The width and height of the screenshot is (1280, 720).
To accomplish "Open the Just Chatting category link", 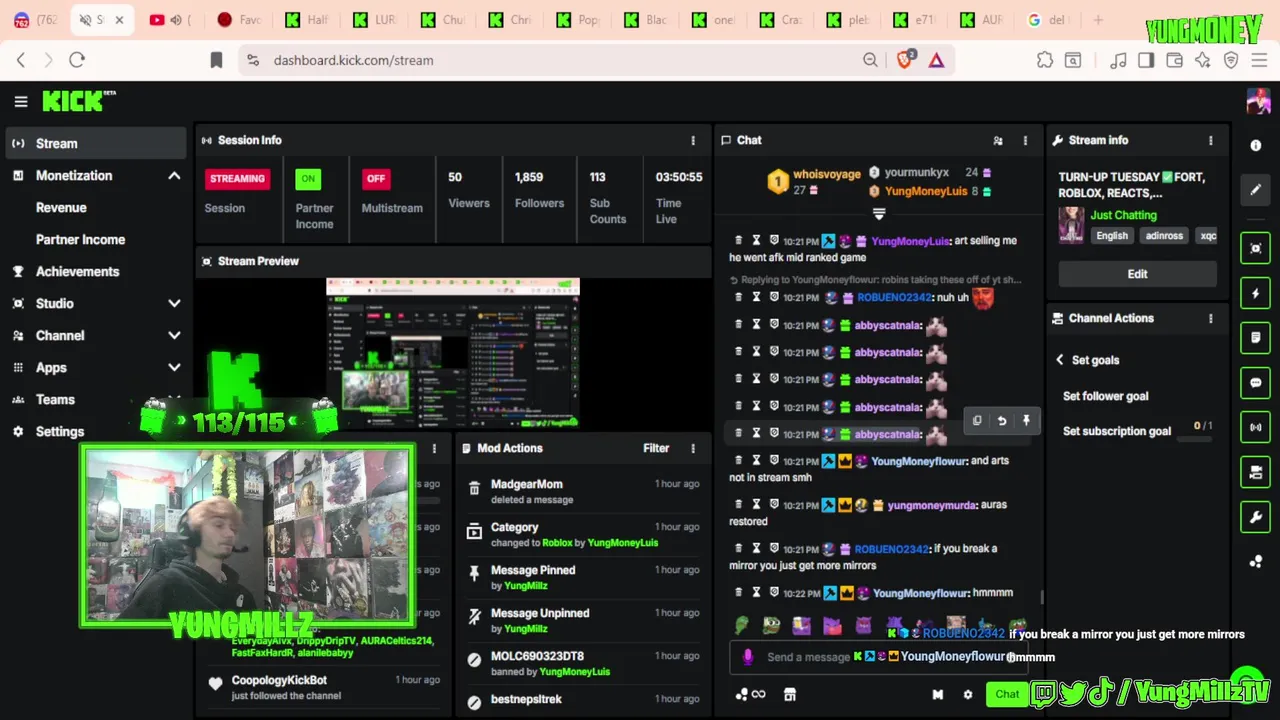I will (x=1123, y=215).
